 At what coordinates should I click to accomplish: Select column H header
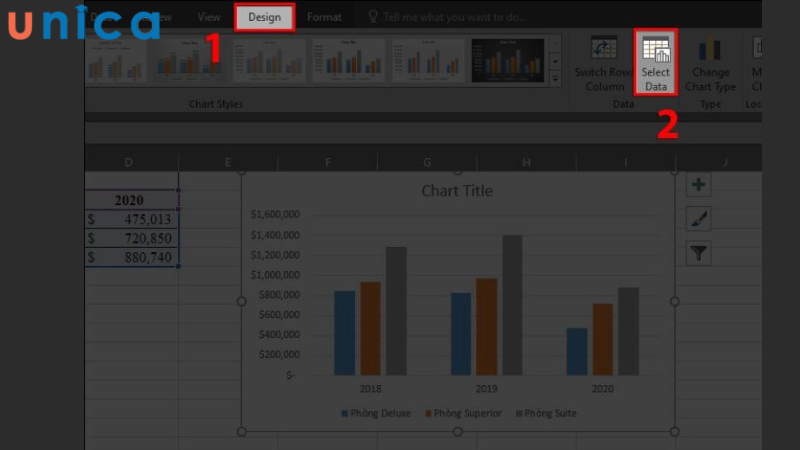tap(526, 162)
